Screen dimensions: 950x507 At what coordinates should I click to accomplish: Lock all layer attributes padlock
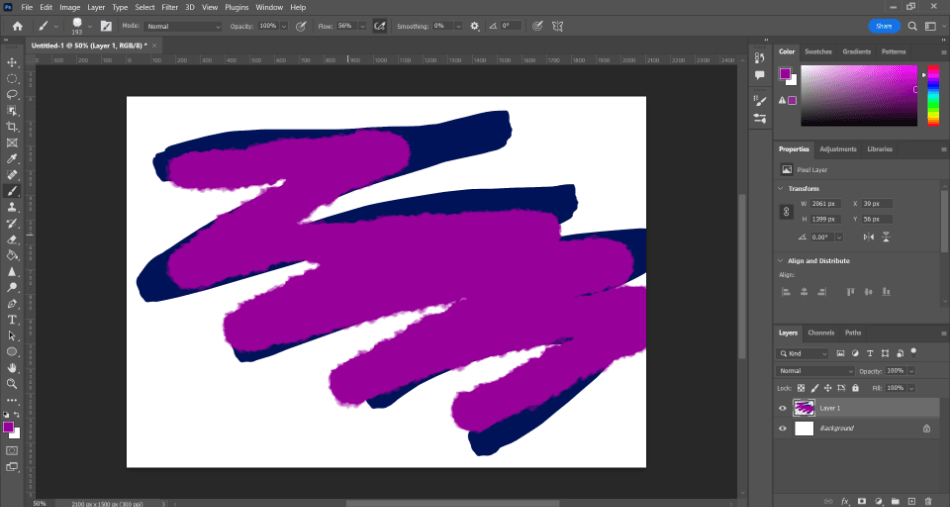[855, 388]
